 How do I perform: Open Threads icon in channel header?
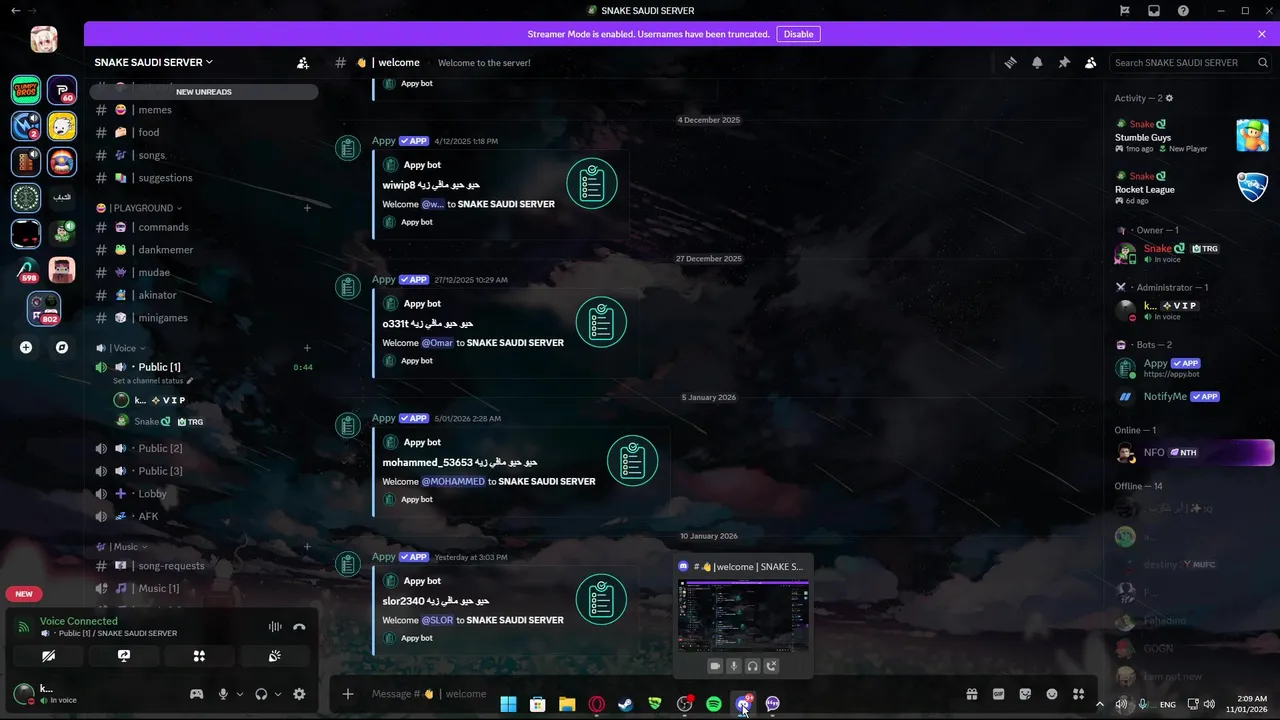(x=1010, y=62)
